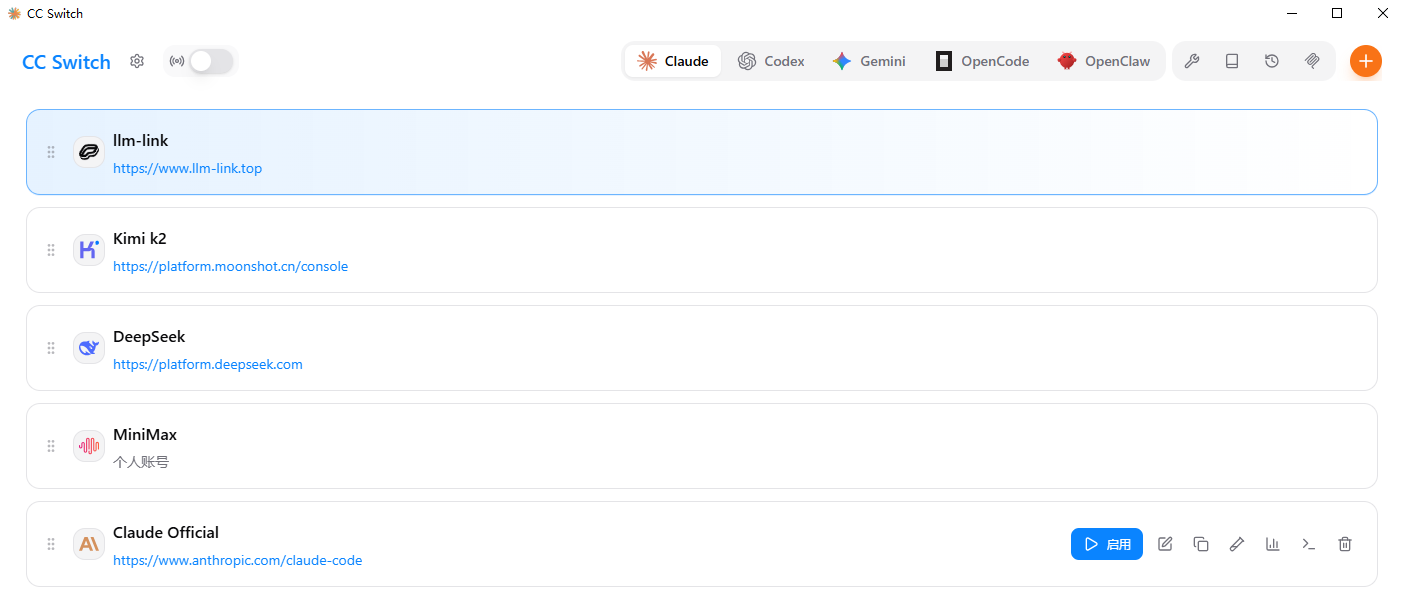Screen dimensions: 1402x599
Task: Select the Claude Official provider name
Action: (x=166, y=533)
